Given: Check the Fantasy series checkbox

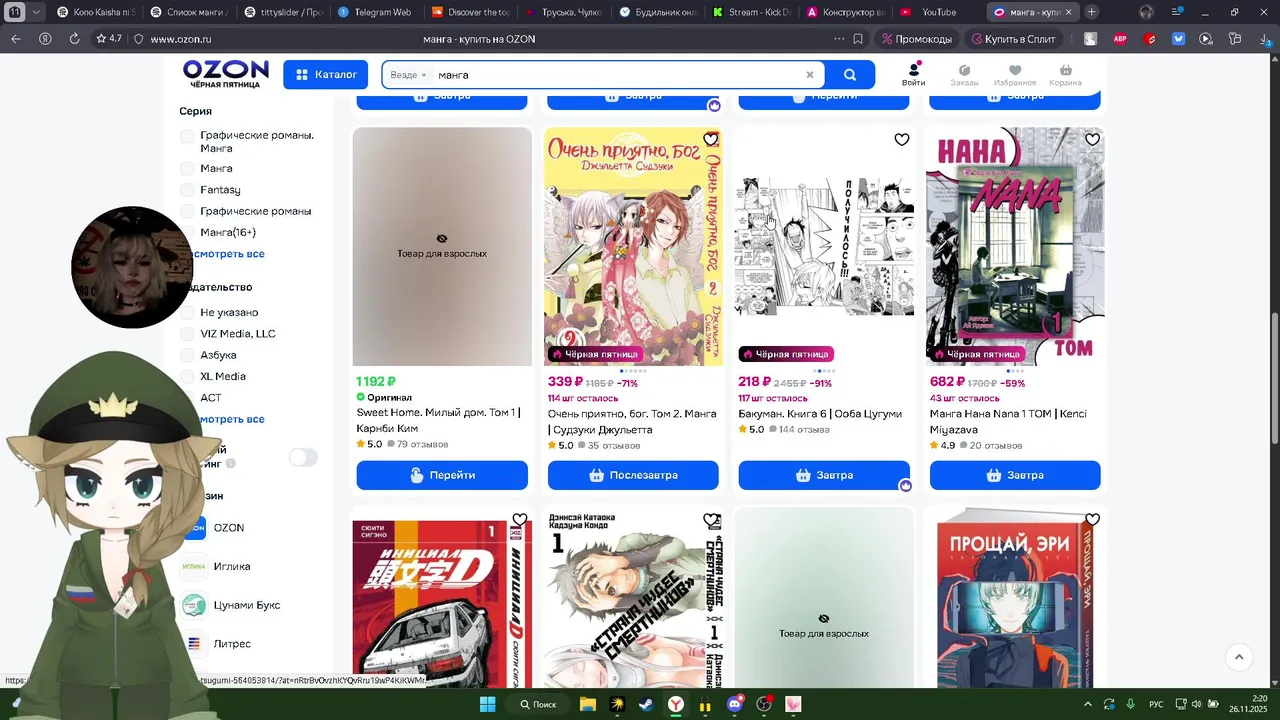Looking at the screenshot, I should click(x=187, y=190).
